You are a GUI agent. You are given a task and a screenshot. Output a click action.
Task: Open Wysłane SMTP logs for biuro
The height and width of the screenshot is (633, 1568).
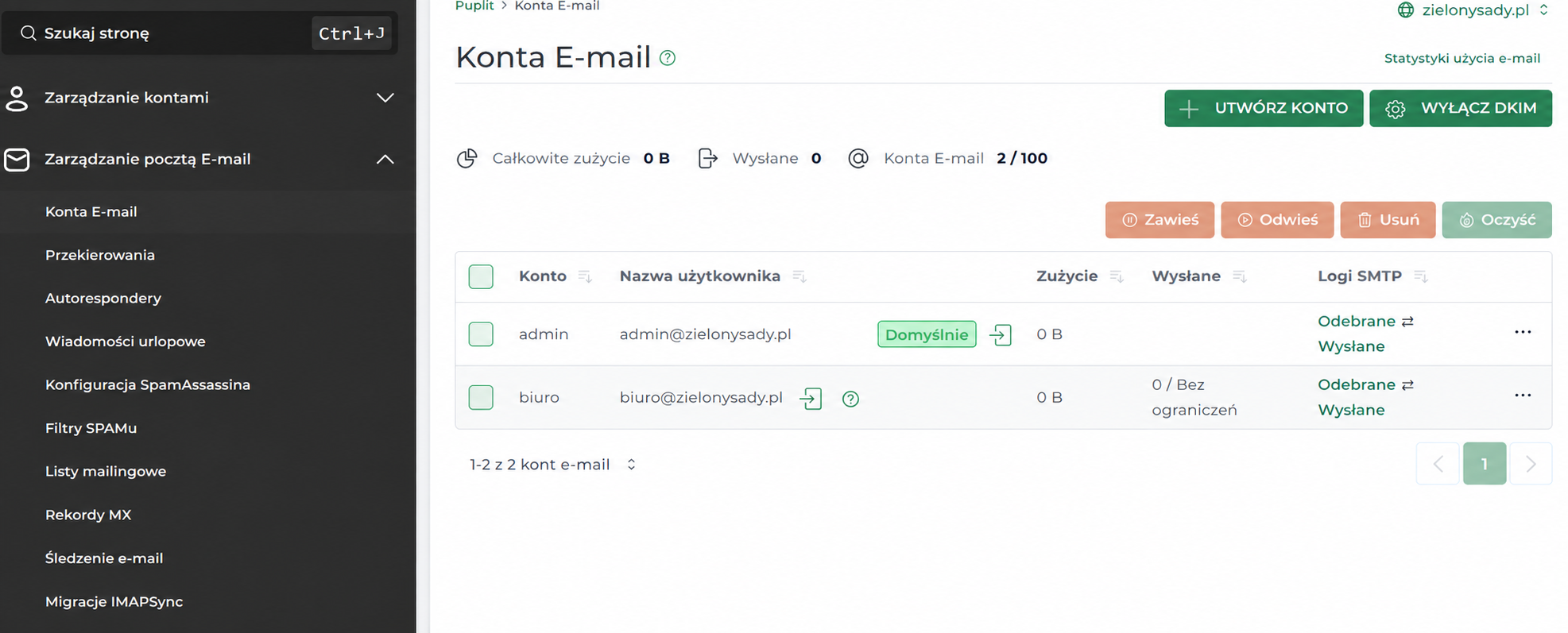click(x=1351, y=411)
